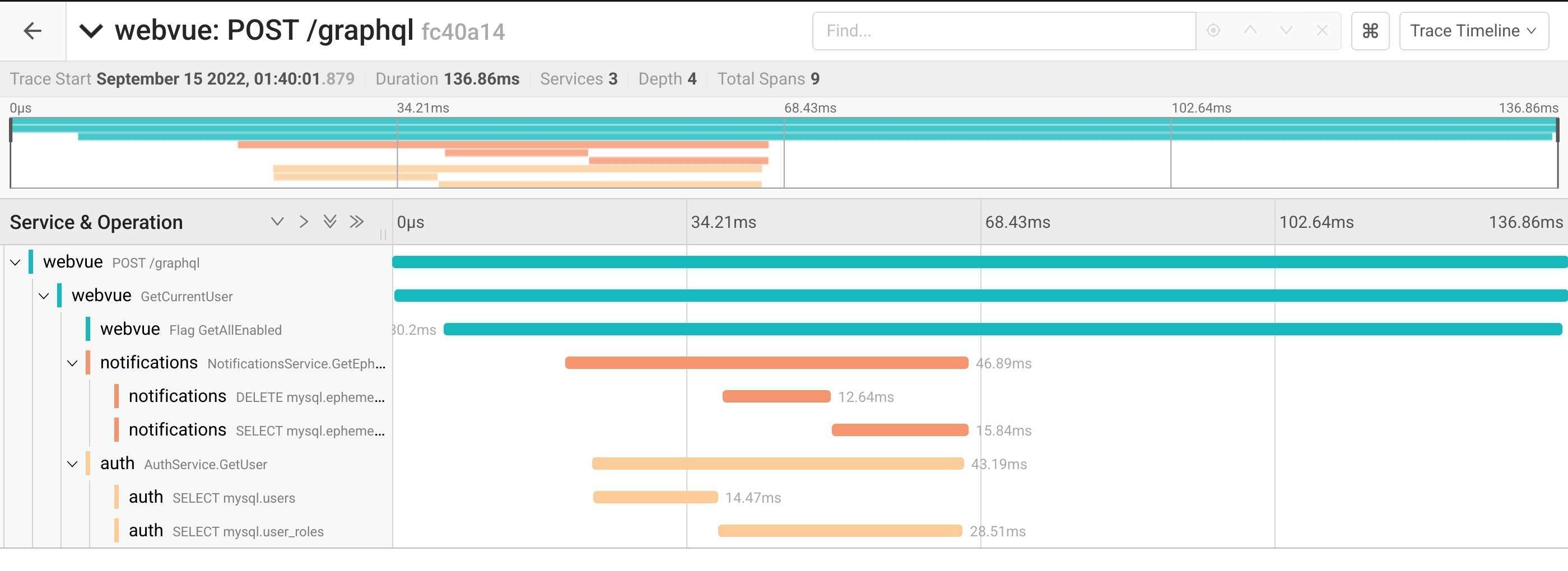The width and height of the screenshot is (1568, 571).
Task: Click the back arrow button
Action: coord(32,30)
